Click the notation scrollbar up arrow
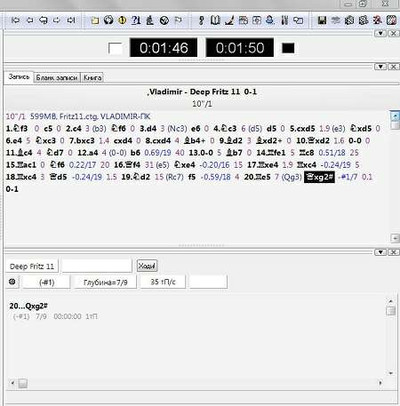This screenshot has height=406, width=400. point(395,116)
